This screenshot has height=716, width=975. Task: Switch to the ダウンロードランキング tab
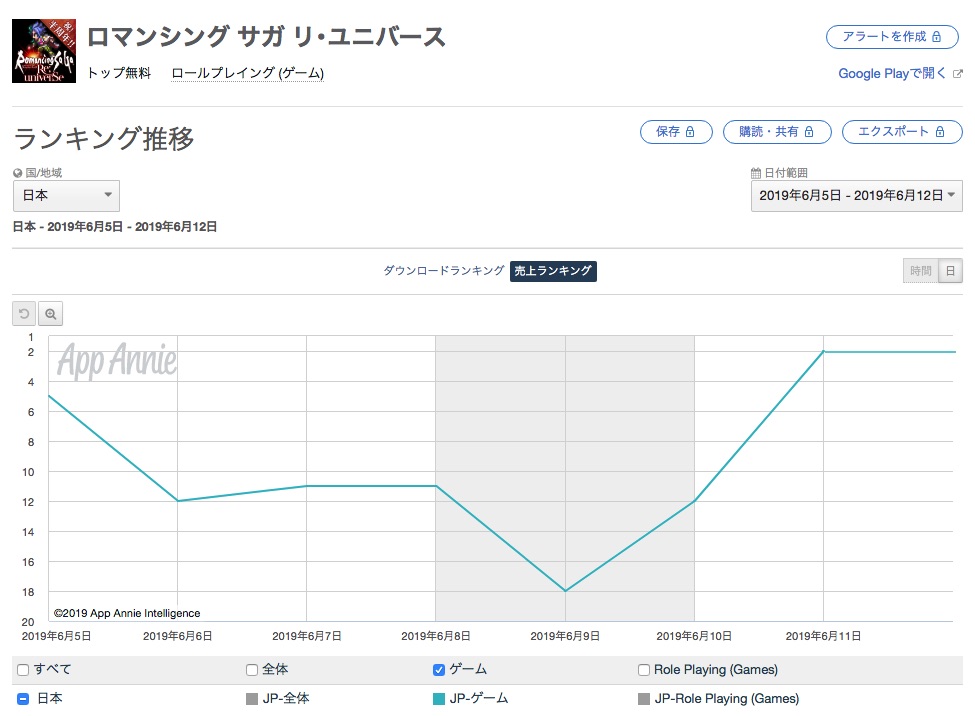(443, 271)
